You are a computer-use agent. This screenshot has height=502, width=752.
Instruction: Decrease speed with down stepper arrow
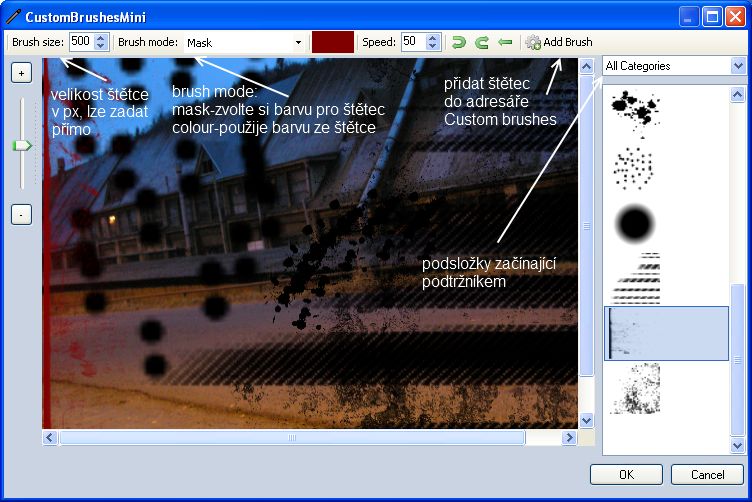[x=432, y=47]
